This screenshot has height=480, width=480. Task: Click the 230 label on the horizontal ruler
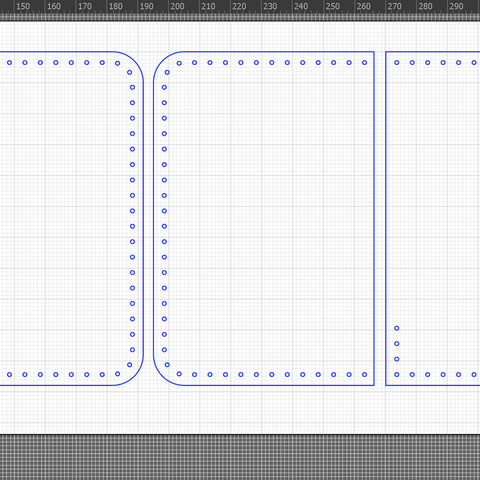click(x=270, y=6)
